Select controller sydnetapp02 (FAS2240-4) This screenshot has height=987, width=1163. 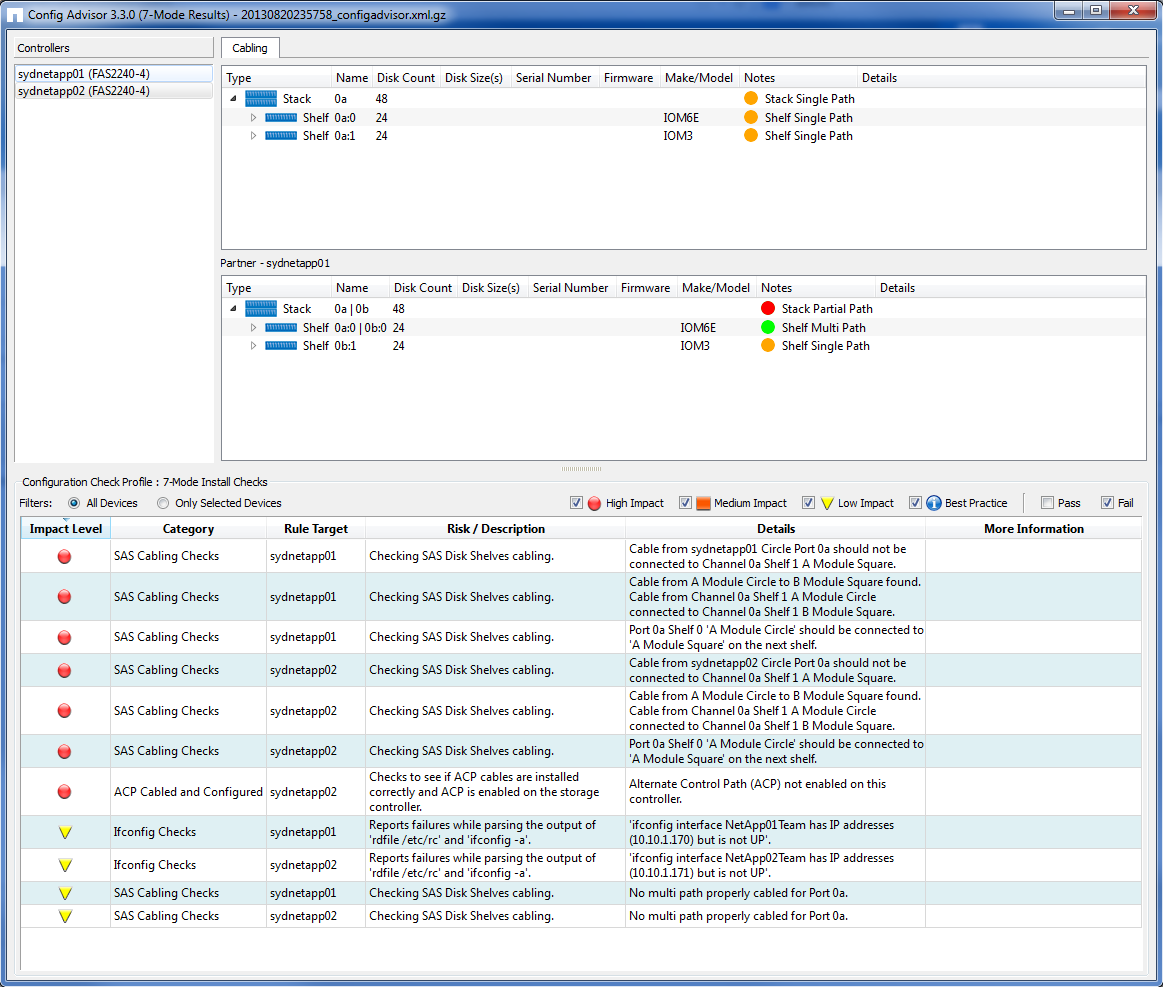[x=84, y=91]
